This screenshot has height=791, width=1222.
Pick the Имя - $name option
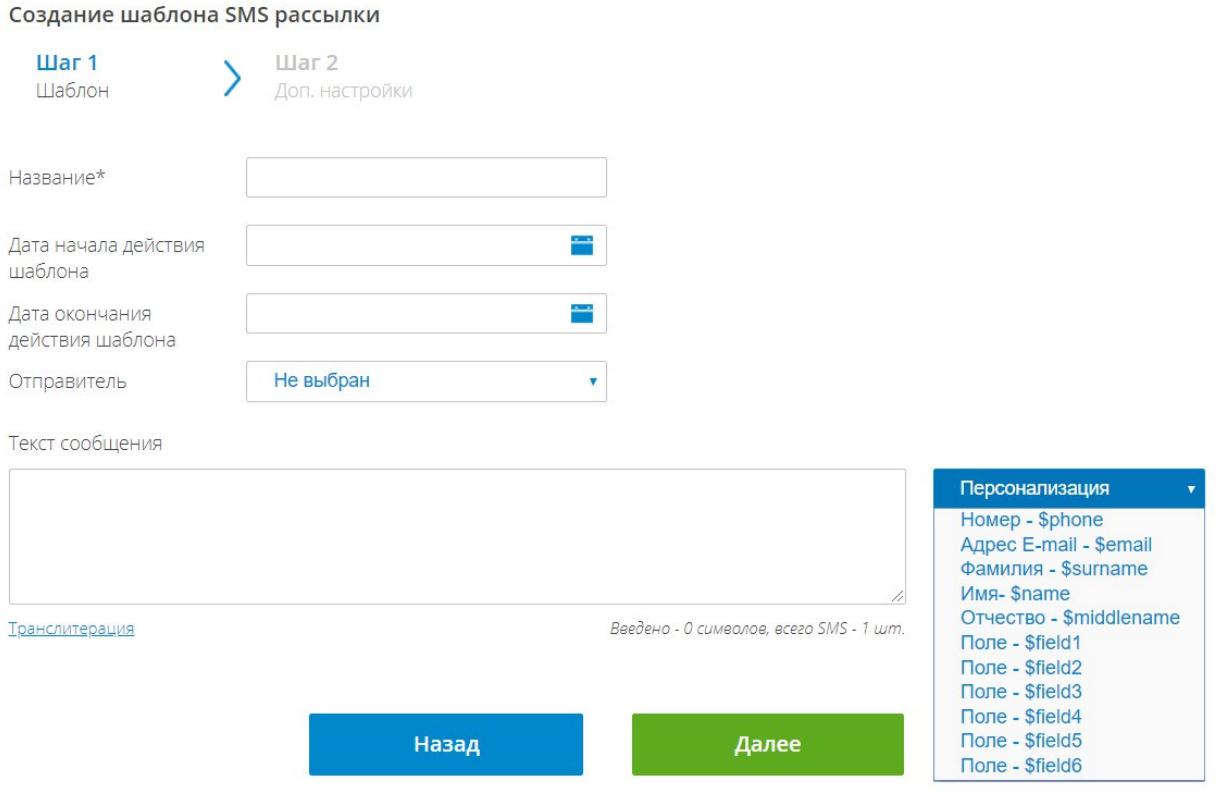coord(1014,594)
